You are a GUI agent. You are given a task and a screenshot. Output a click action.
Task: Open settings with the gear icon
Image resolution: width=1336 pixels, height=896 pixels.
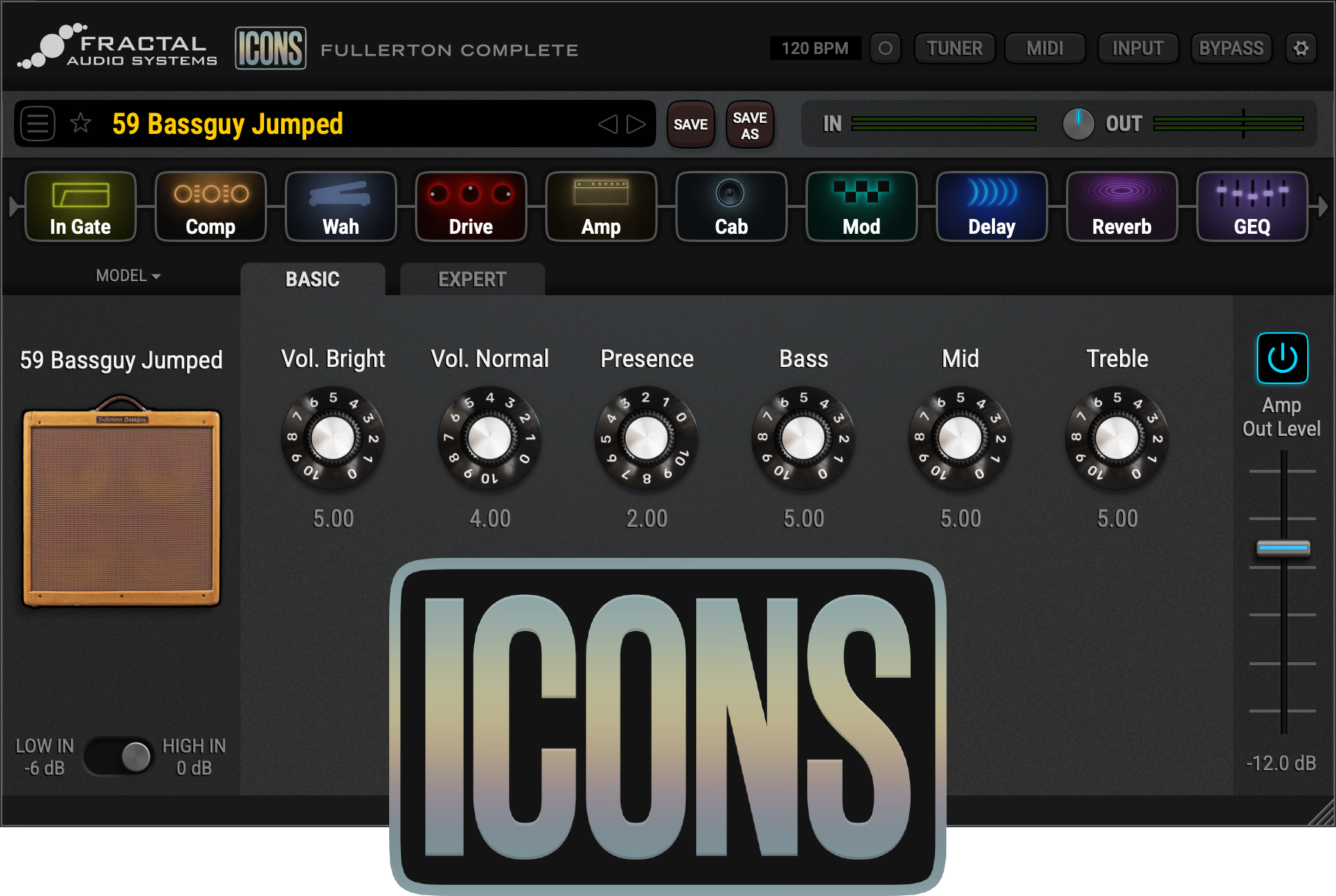click(x=1301, y=49)
